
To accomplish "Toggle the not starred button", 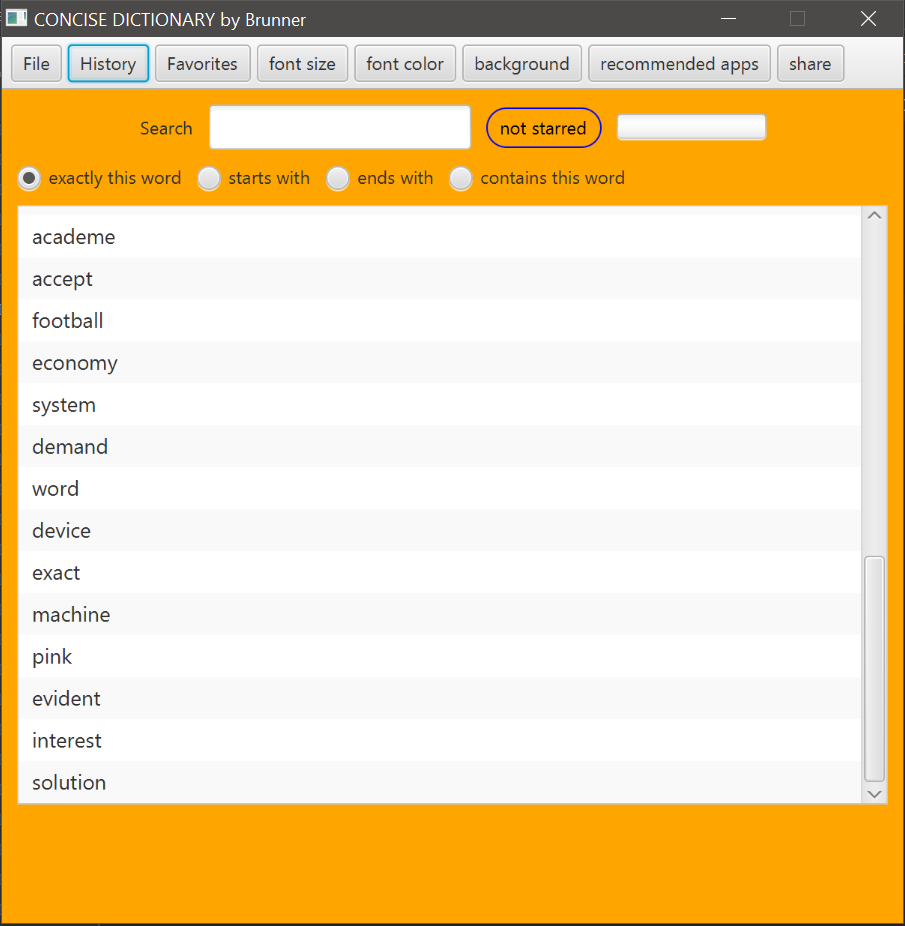I will [x=543, y=128].
